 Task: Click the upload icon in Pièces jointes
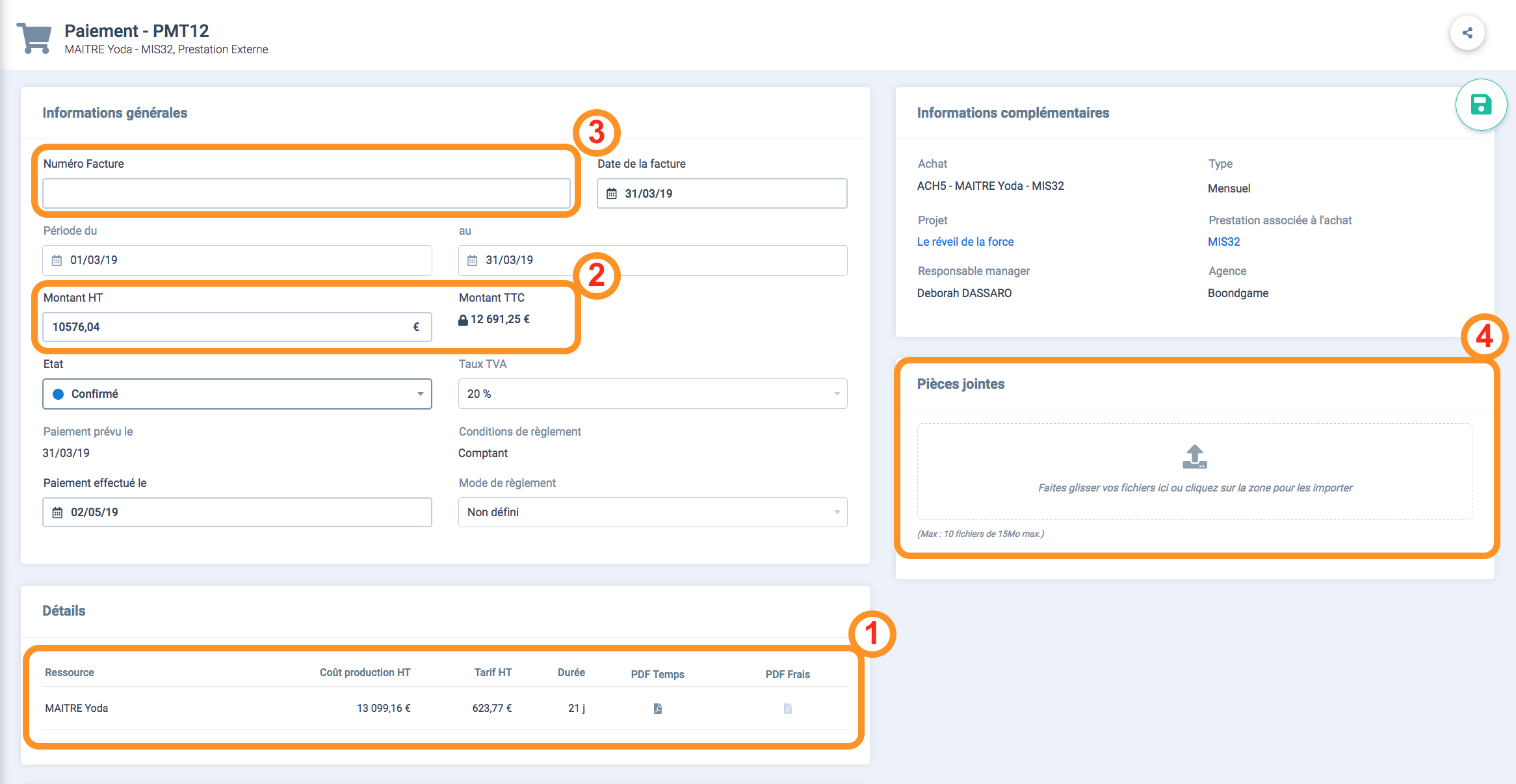coord(1195,456)
